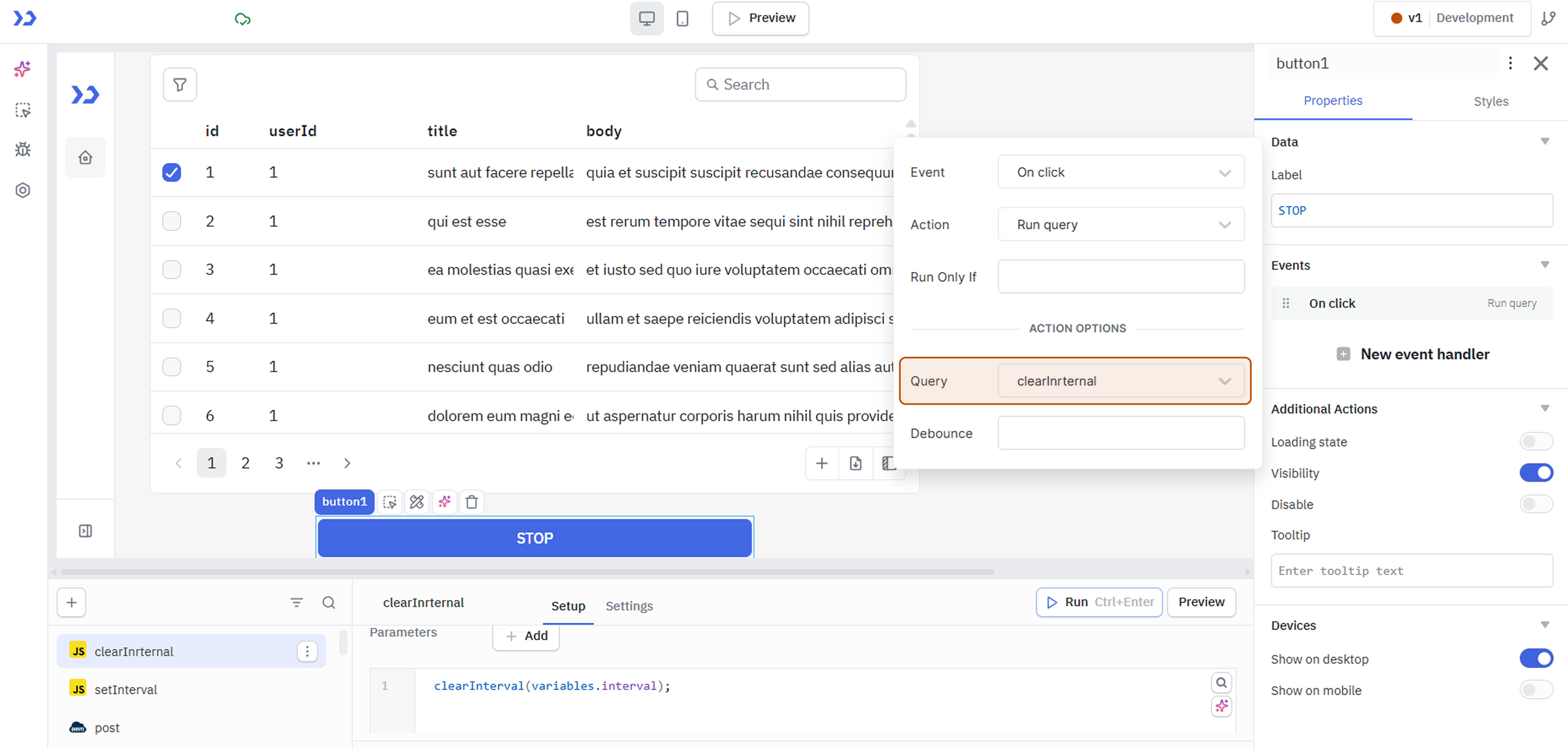Uncheck the row 1 table checkbox

[x=171, y=172]
